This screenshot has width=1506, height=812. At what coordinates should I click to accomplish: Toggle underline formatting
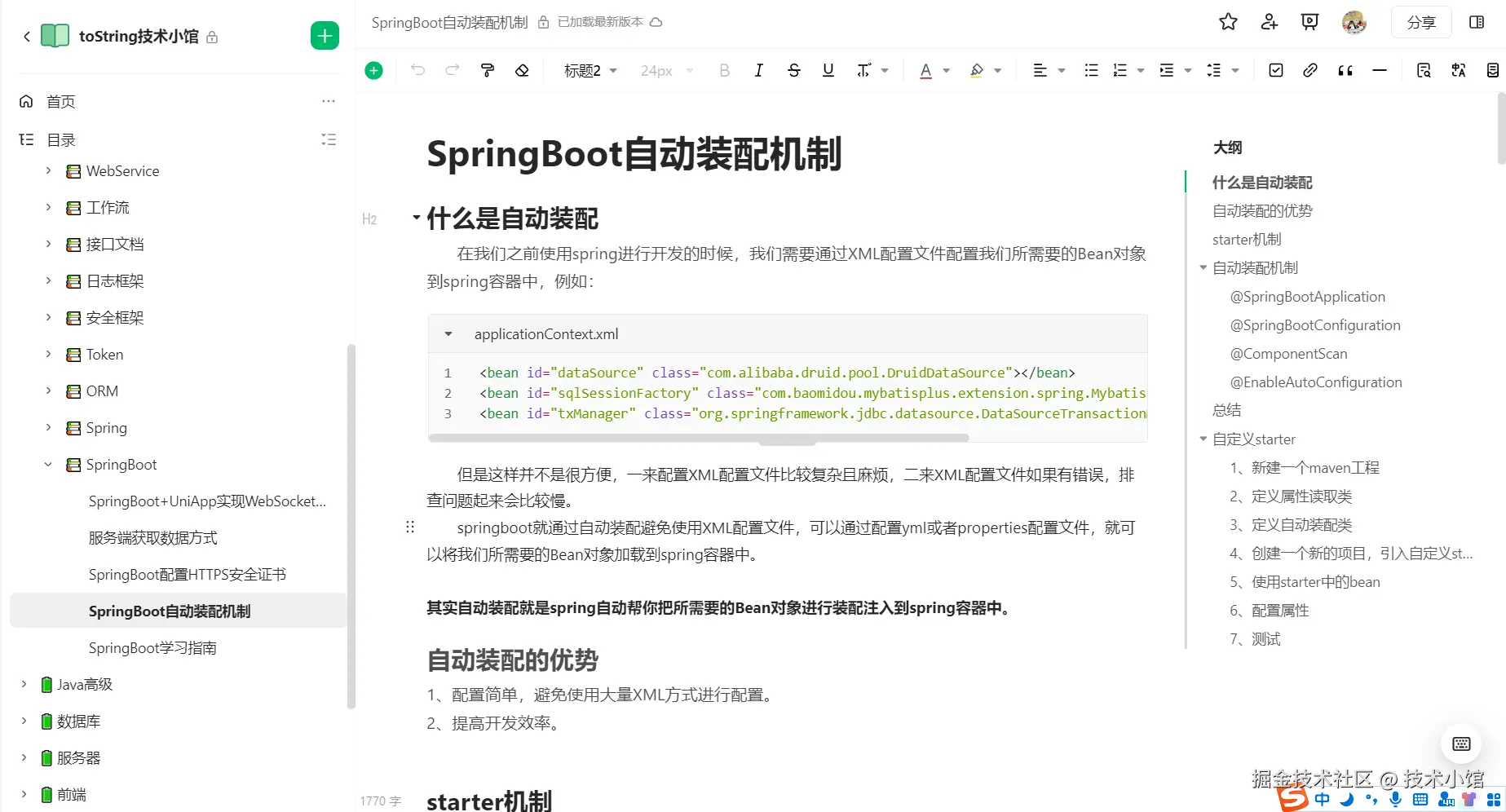828,70
